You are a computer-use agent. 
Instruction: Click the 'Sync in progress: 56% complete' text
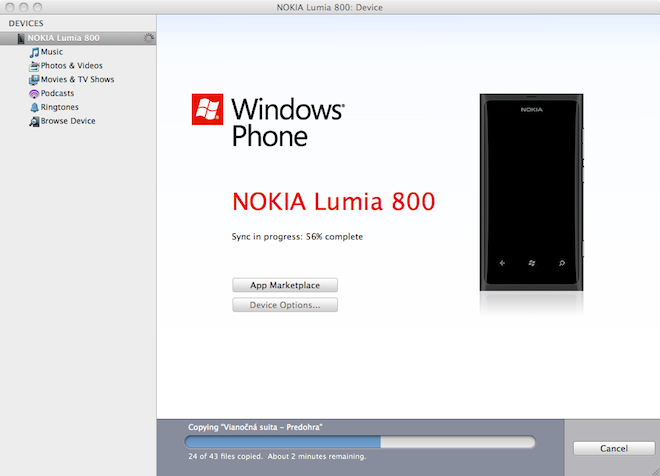[x=297, y=237]
